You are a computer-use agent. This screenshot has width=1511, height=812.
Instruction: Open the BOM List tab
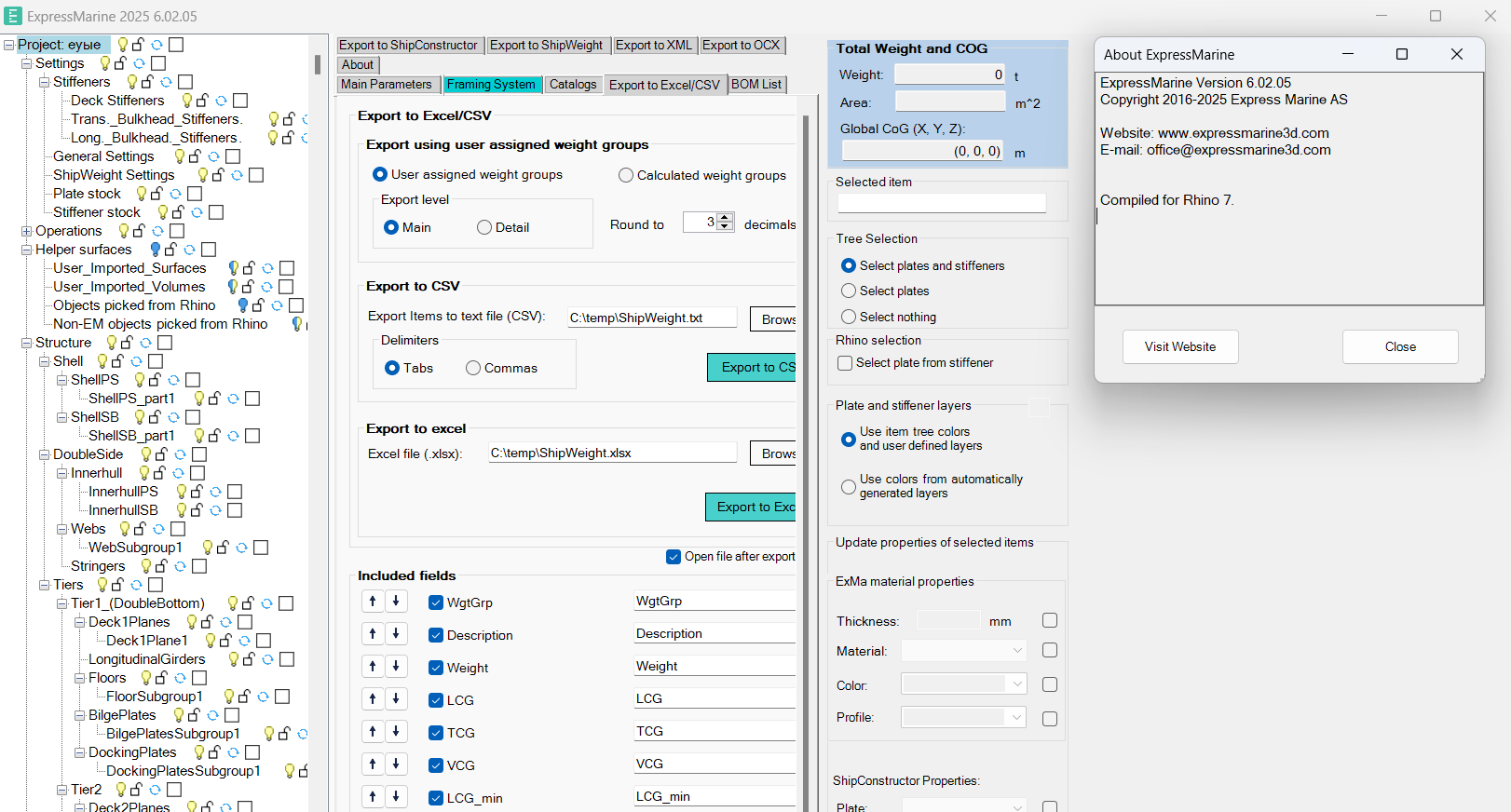click(756, 85)
